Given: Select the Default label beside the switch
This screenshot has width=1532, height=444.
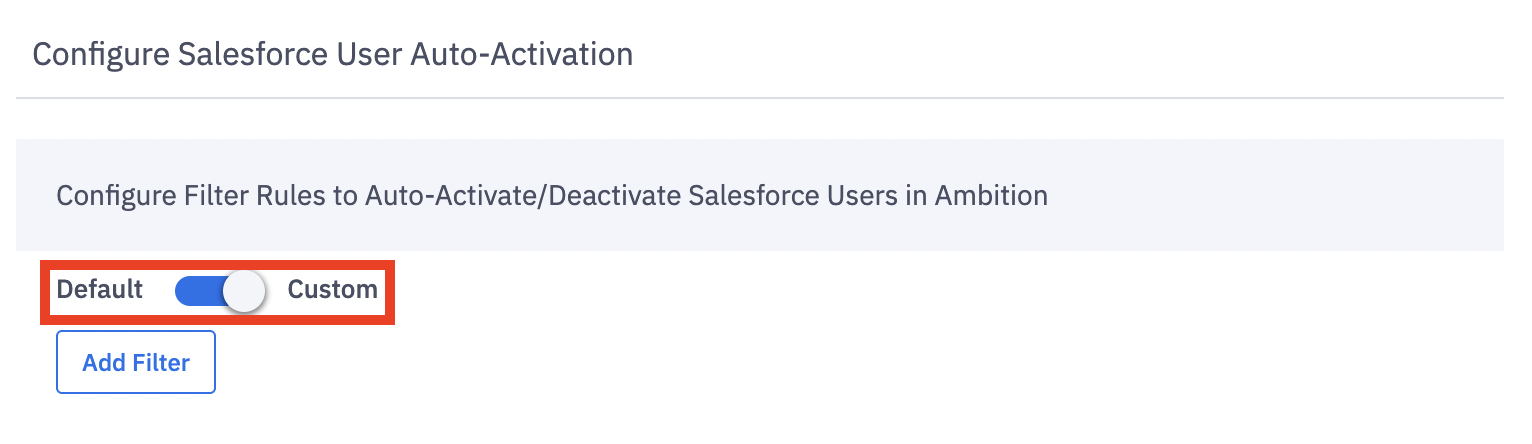Looking at the screenshot, I should [x=100, y=290].
